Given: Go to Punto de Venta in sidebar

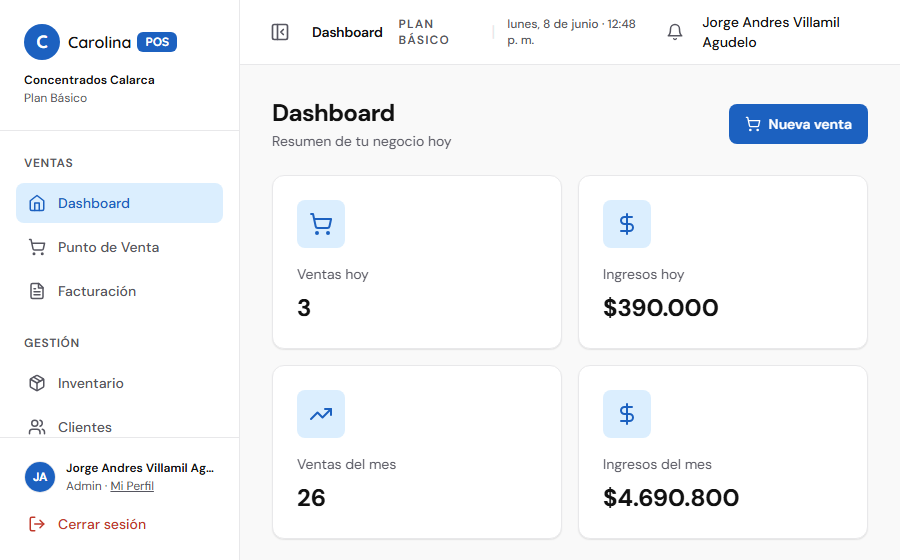Looking at the screenshot, I should click(119, 247).
